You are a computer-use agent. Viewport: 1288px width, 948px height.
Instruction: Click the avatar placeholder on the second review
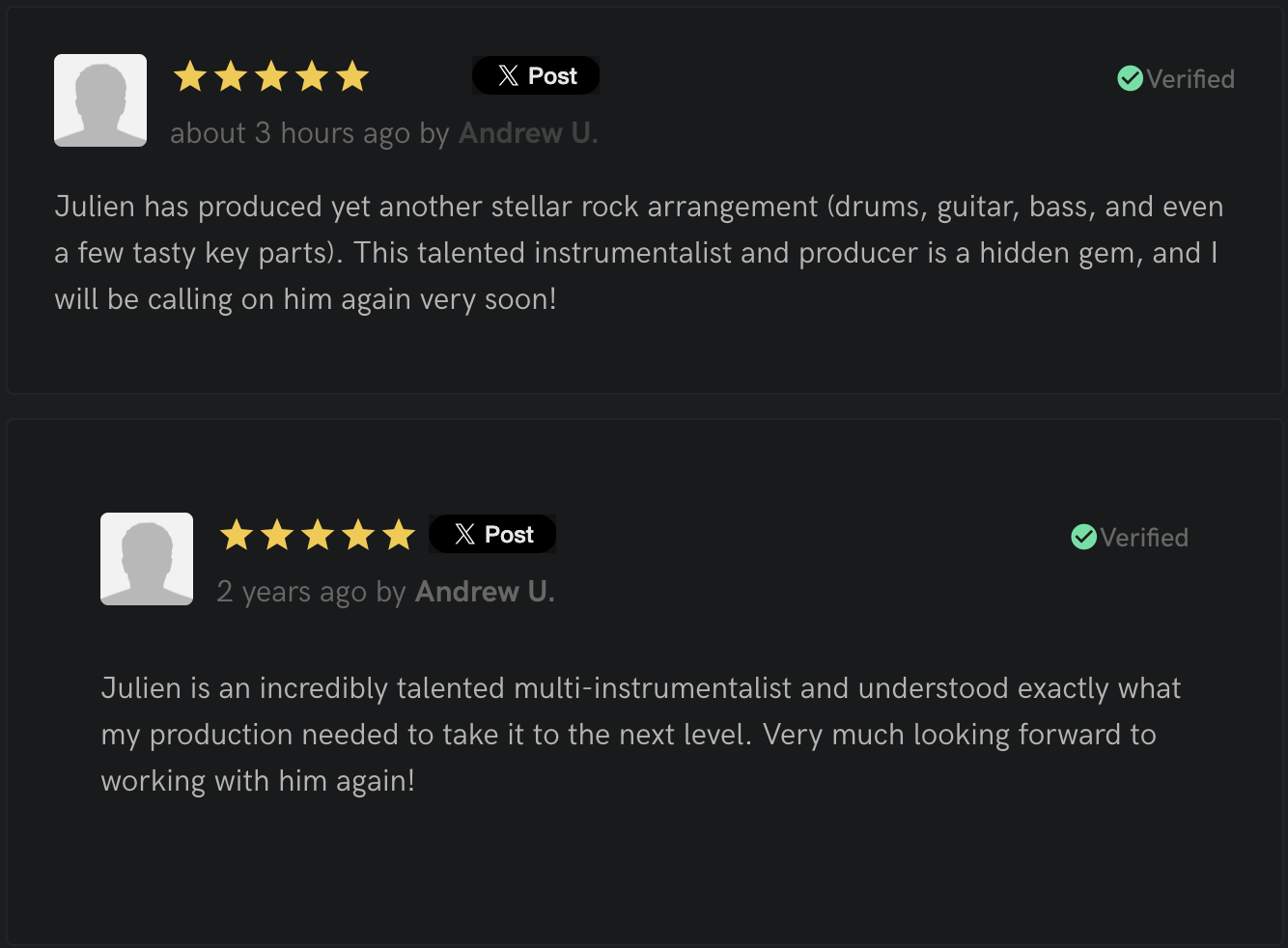coord(147,559)
